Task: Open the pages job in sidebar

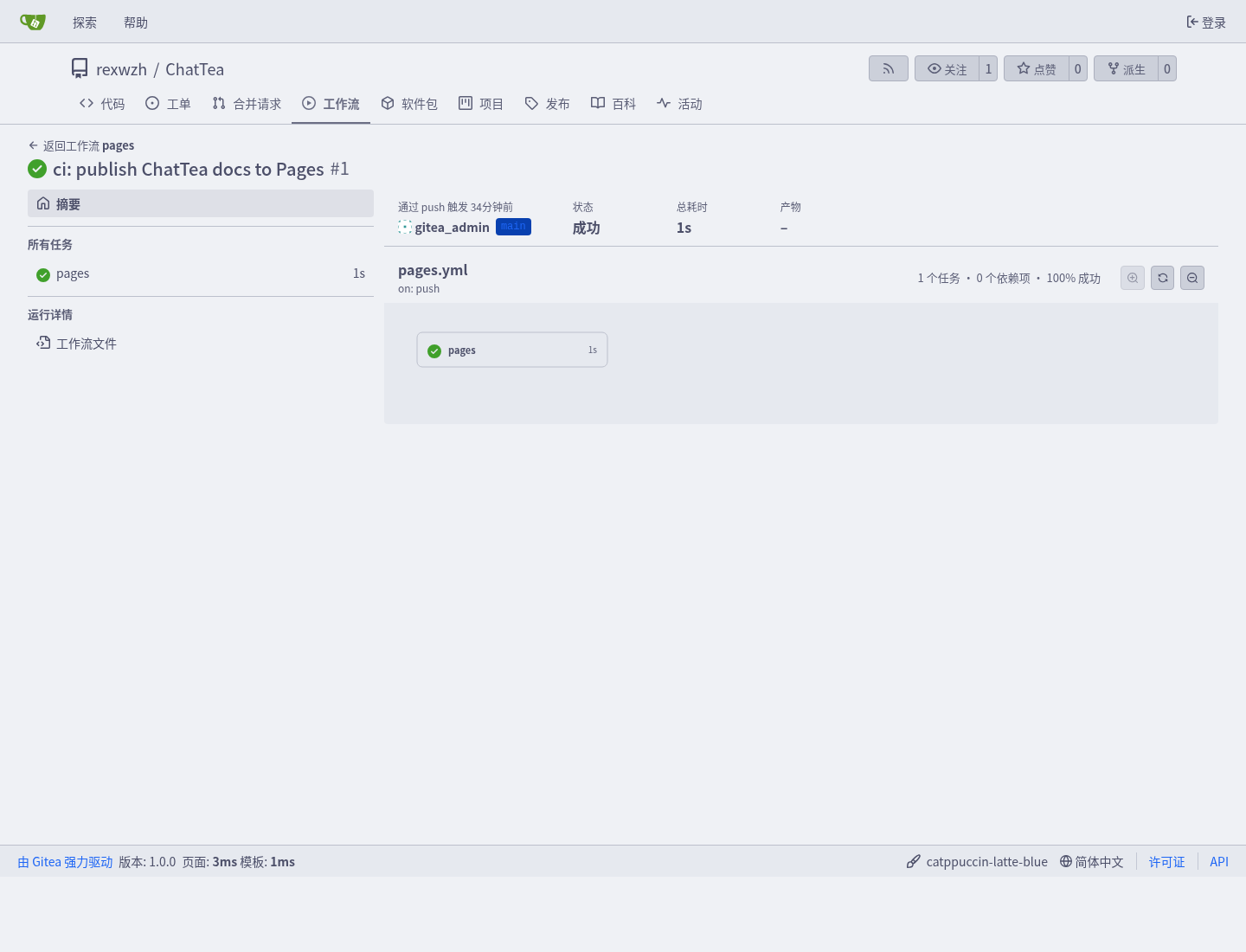Action: click(x=201, y=273)
